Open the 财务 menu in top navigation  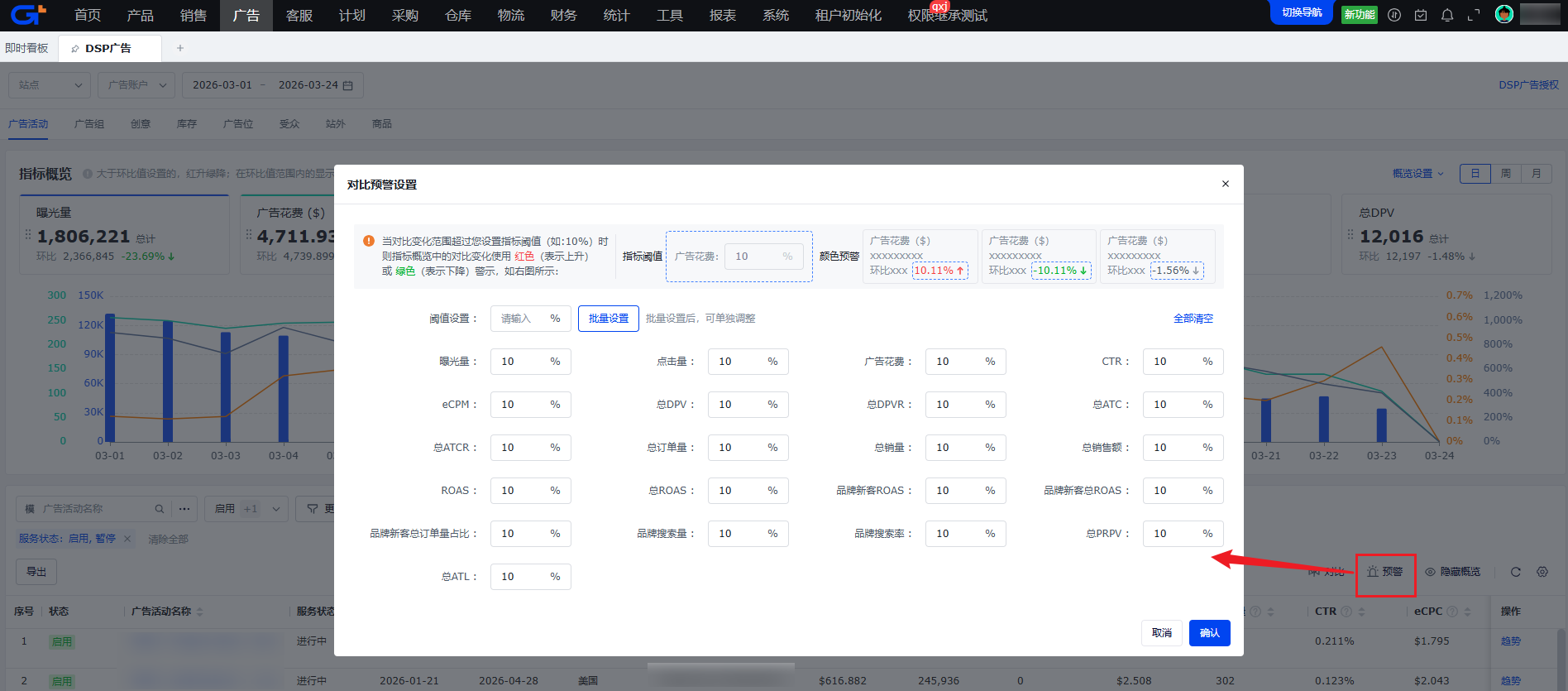click(x=563, y=16)
